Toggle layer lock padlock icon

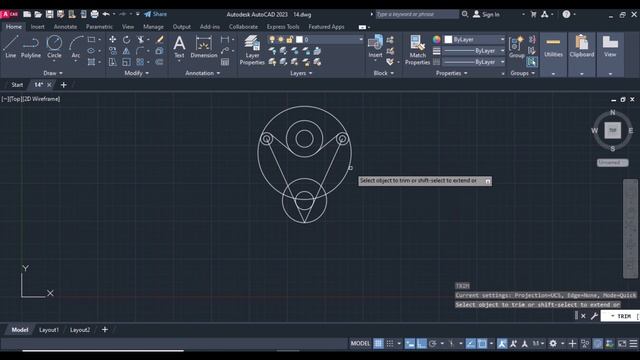pos(289,40)
